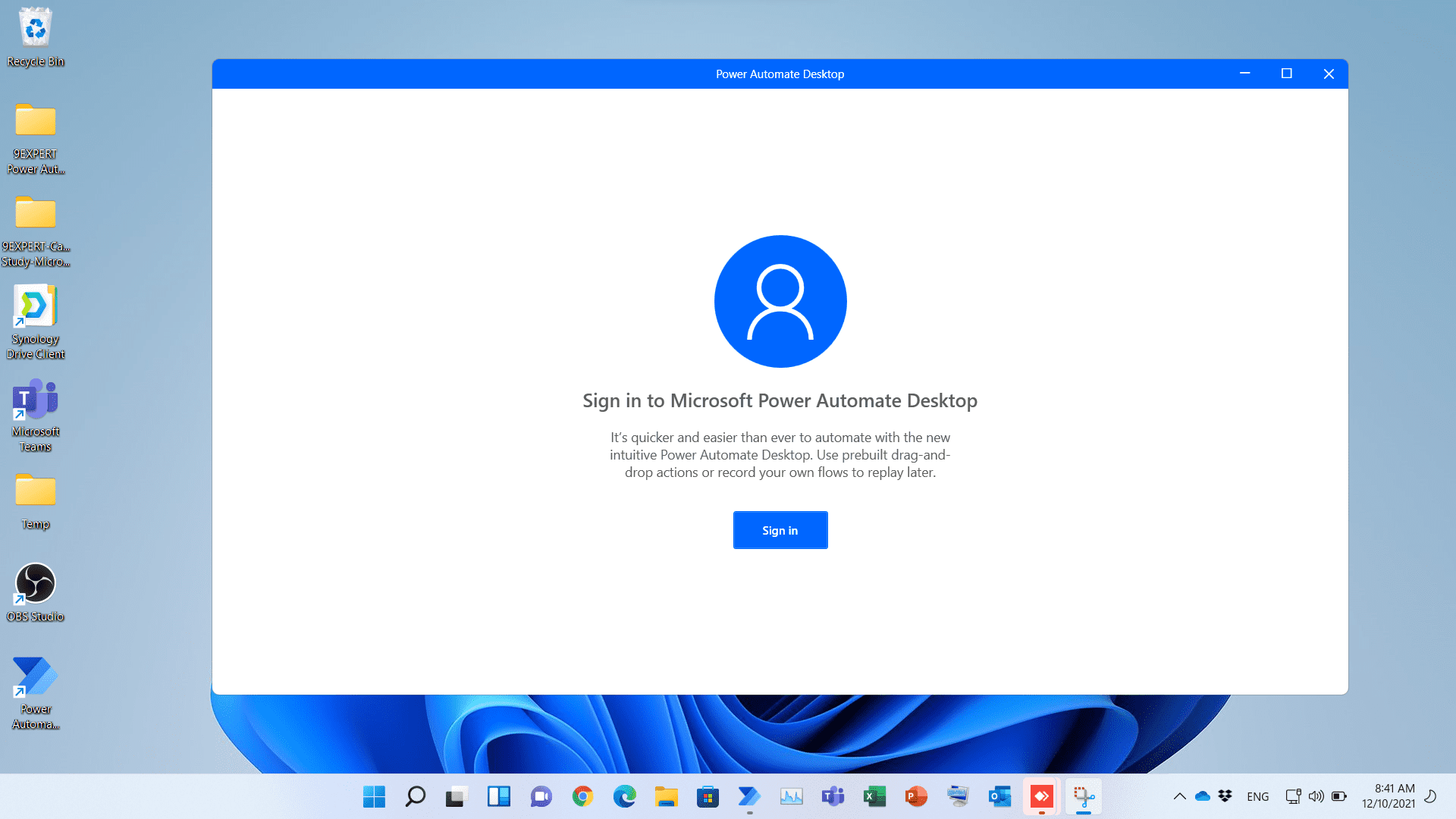The width and height of the screenshot is (1456, 819).
Task: Expand hidden icons in the system tray
Action: point(1180,796)
